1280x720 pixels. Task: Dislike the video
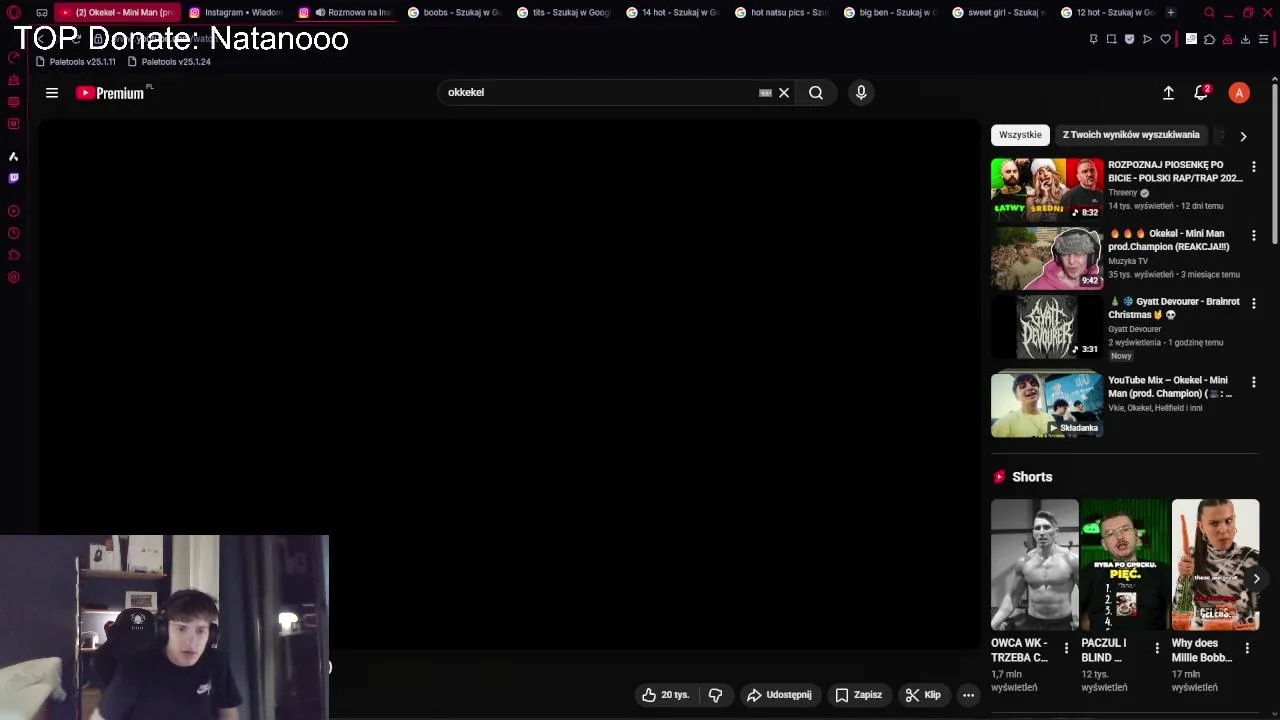point(715,695)
